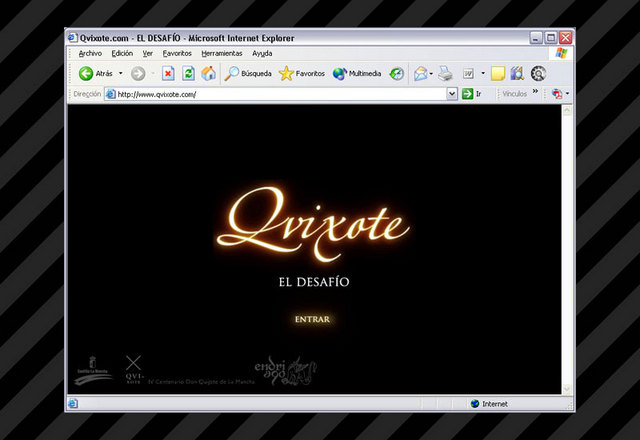Expand the PDF toolbar dropdown arrow
This screenshot has height=440, width=640.
pos(567,94)
